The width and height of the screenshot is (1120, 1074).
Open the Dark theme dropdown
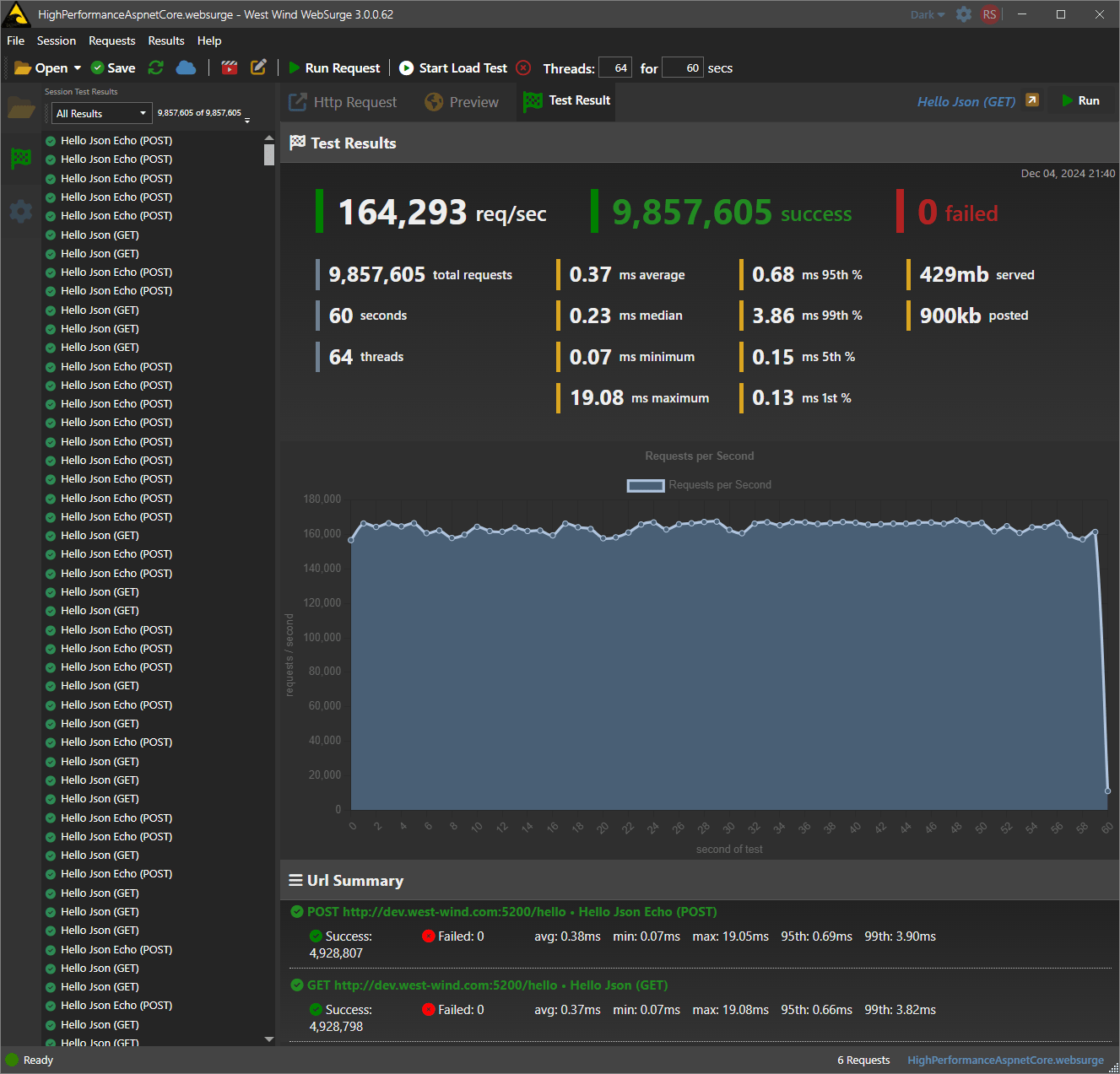(x=928, y=14)
